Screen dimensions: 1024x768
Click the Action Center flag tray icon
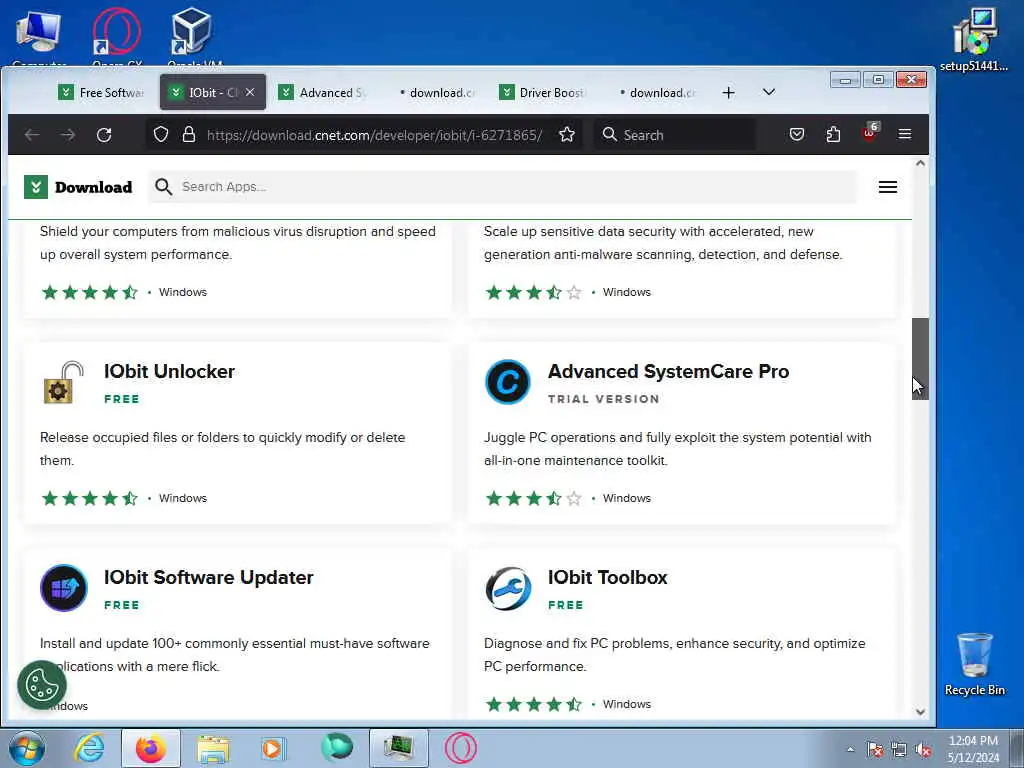coord(875,750)
